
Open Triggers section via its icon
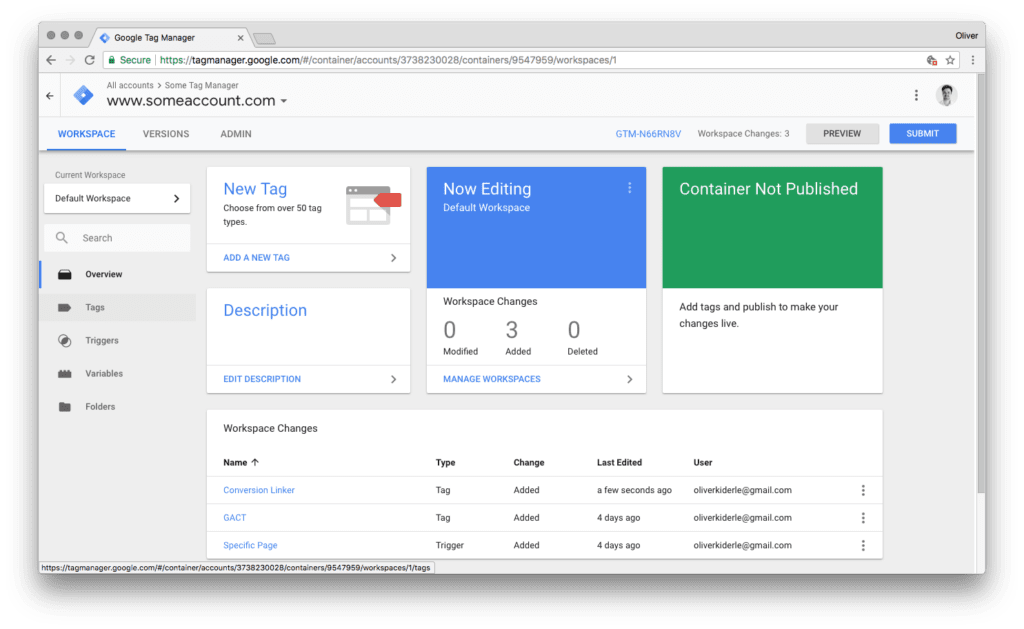point(65,341)
